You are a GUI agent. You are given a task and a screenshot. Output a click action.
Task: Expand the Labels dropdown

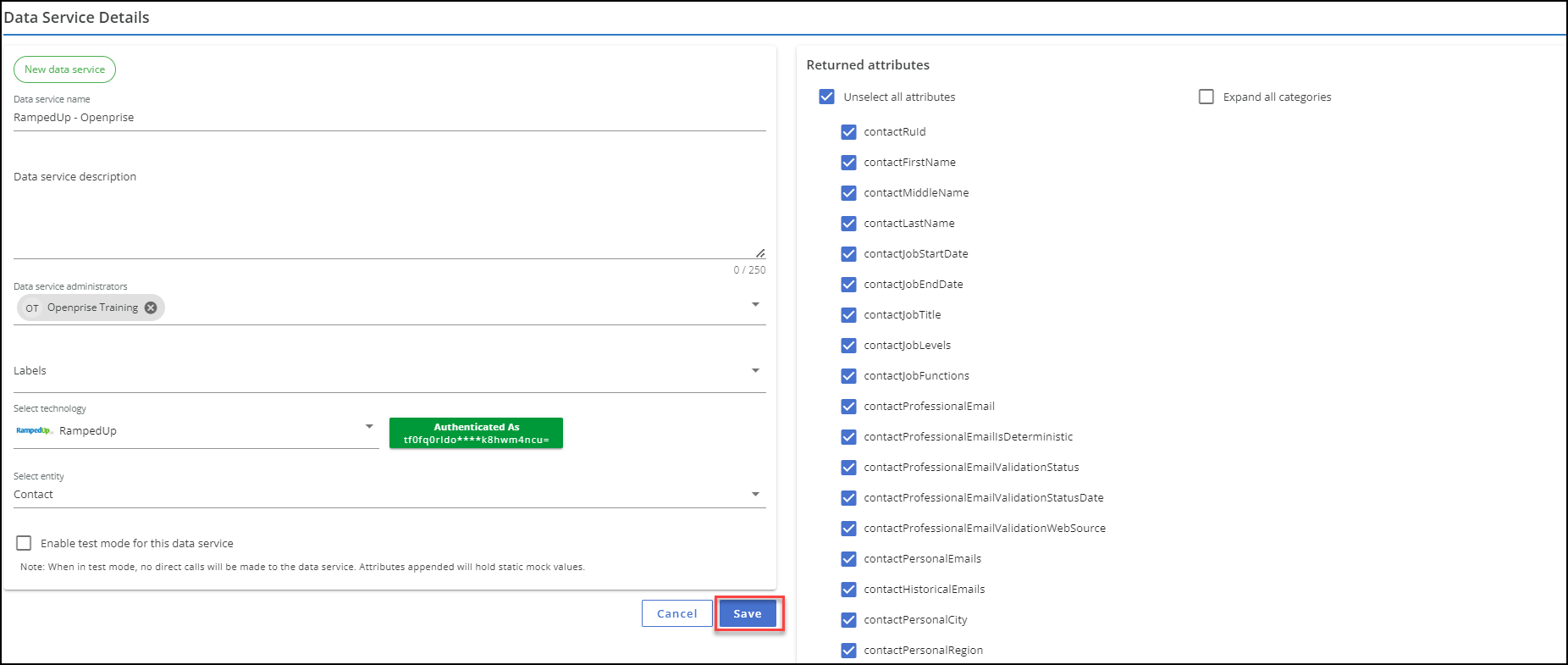(x=755, y=370)
